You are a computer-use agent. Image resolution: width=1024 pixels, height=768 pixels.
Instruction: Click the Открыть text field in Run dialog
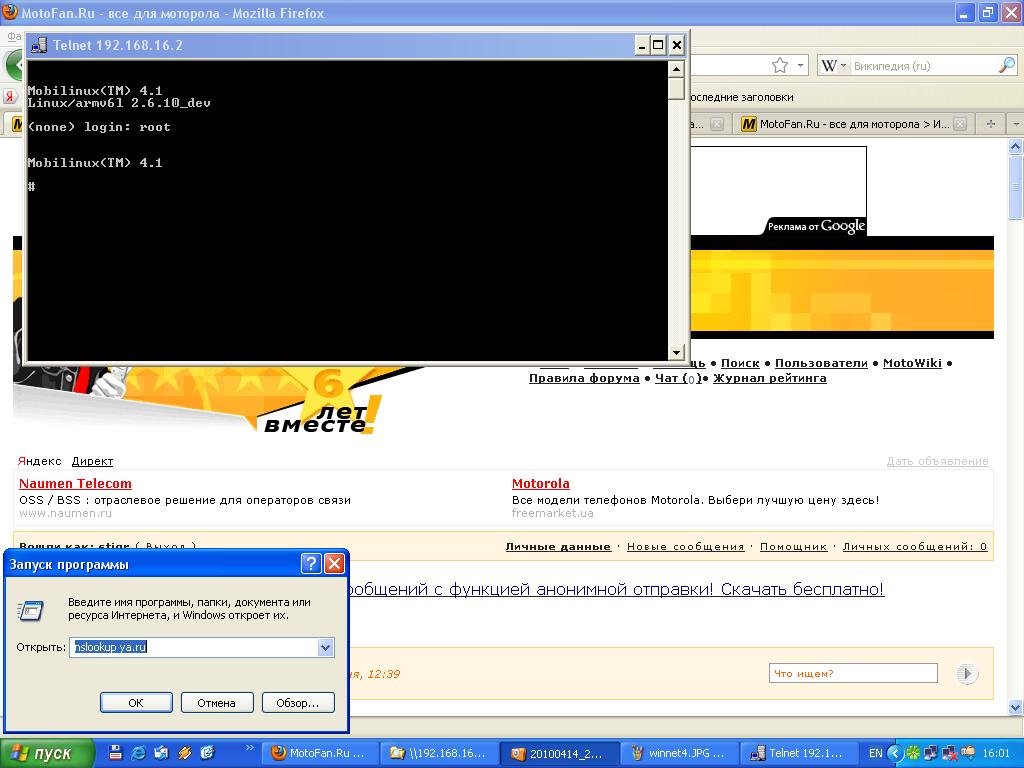[194, 647]
